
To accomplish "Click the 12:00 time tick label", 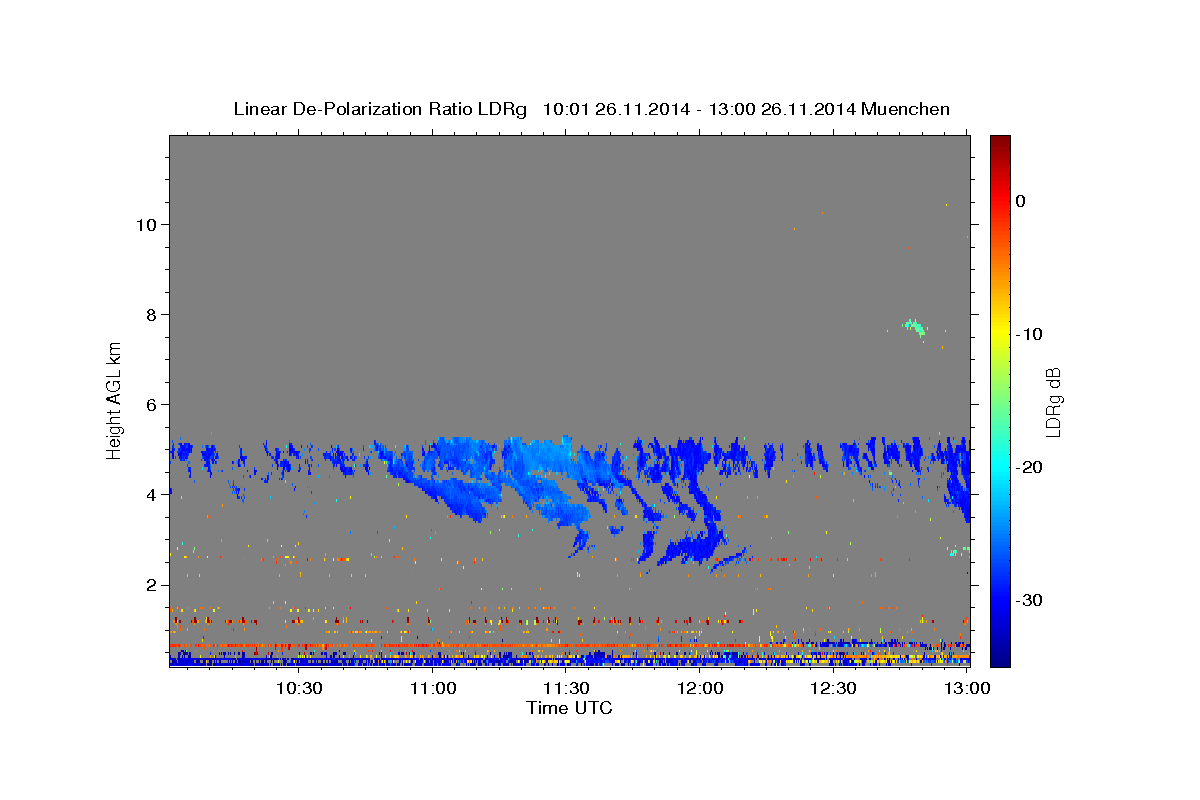I will coord(701,688).
